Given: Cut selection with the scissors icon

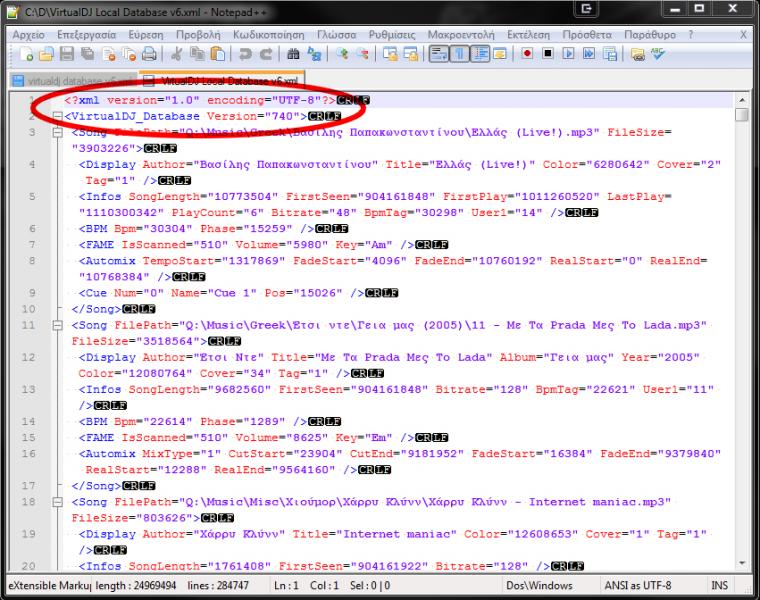Looking at the screenshot, I should pyautogui.click(x=176, y=54).
